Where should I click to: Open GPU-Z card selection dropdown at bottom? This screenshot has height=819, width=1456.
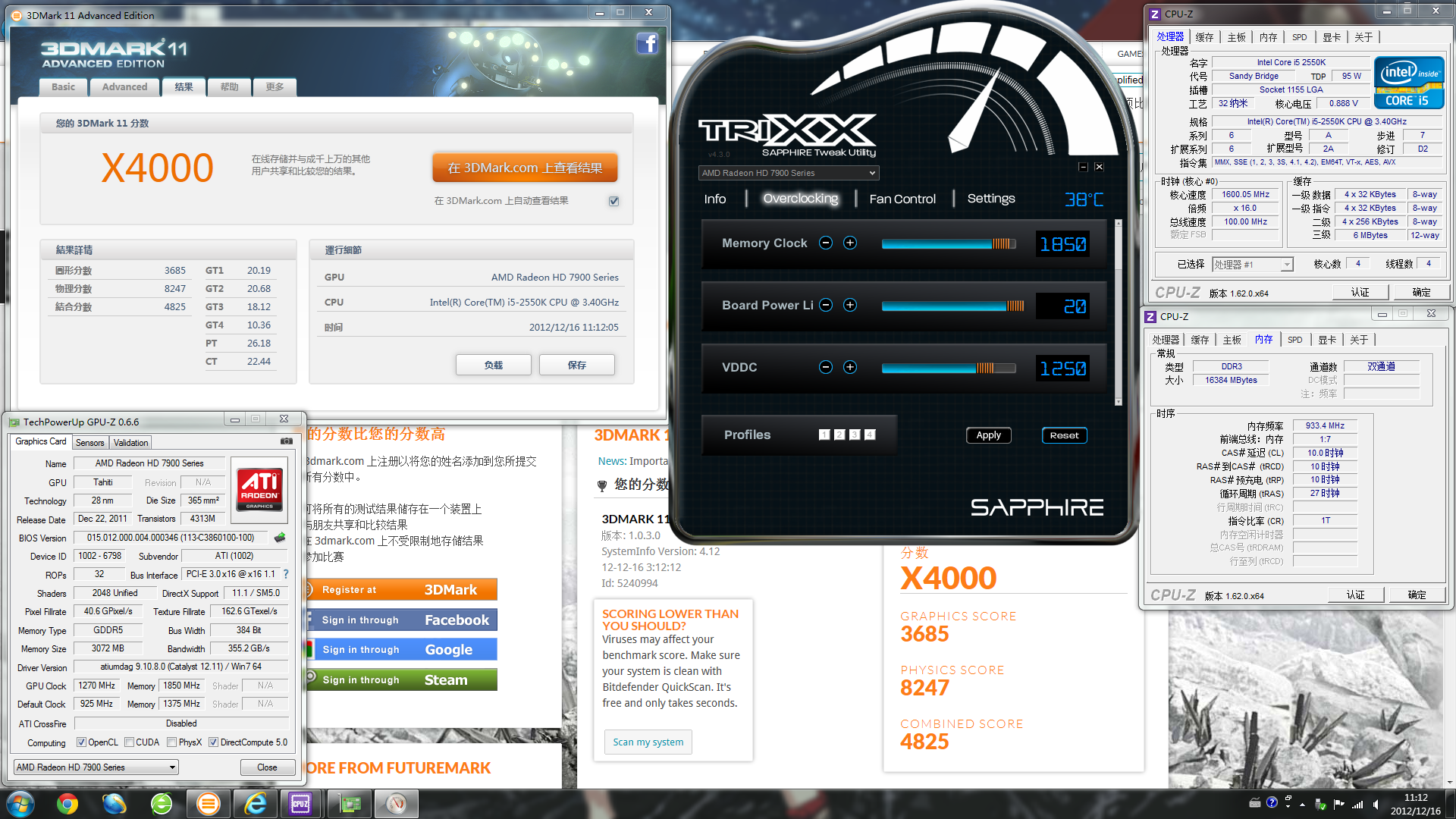(96, 767)
